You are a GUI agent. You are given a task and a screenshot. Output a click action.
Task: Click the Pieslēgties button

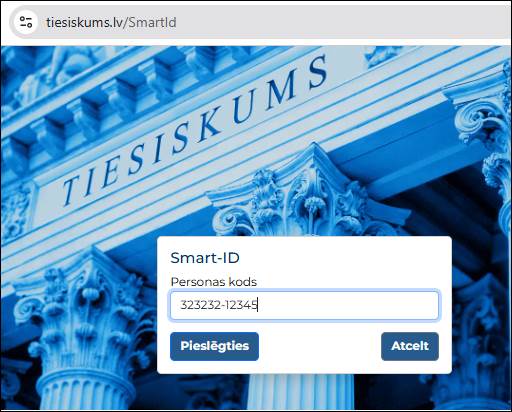(214, 346)
